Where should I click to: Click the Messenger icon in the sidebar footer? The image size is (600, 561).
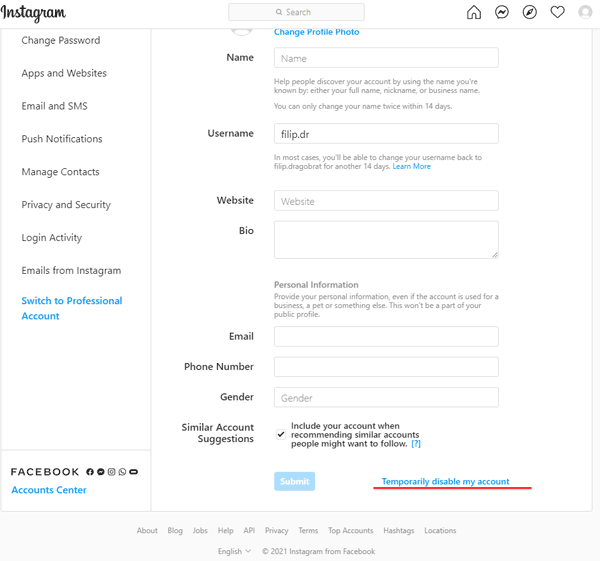(101, 472)
